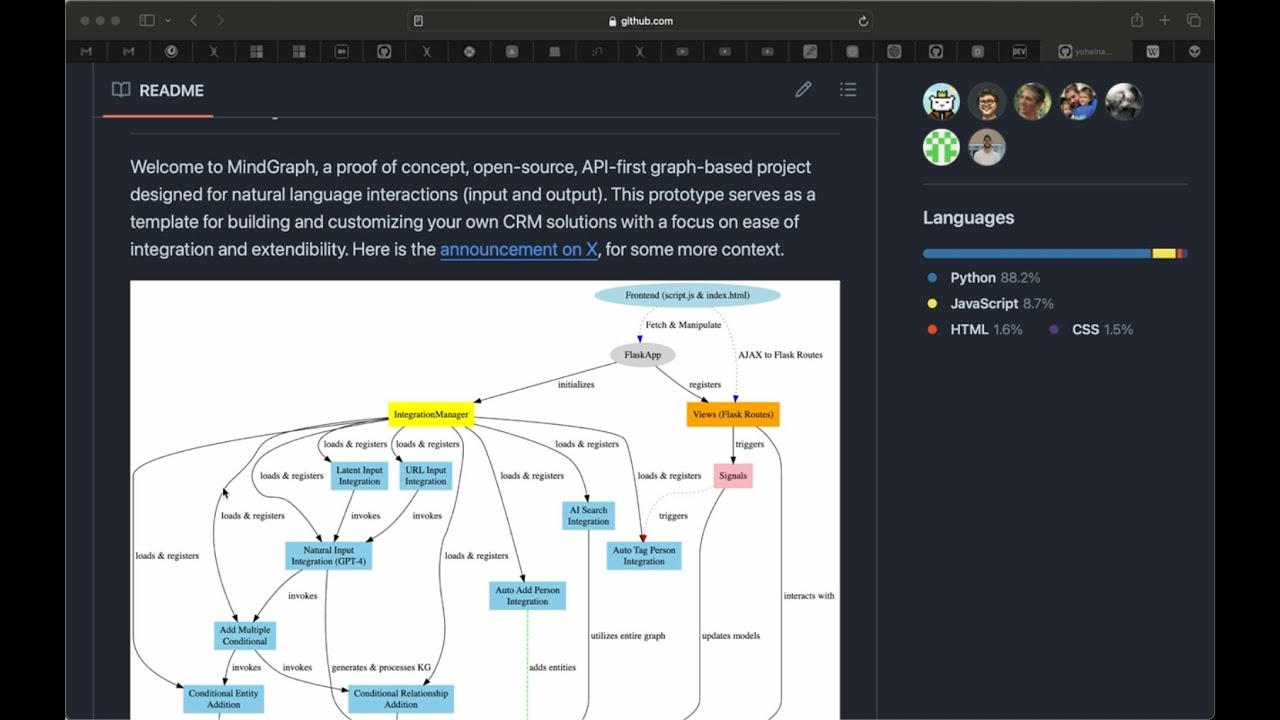This screenshot has height=720, width=1280.
Task: Click the yellow JavaScript segment on the languages bar
Action: coord(1163,253)
